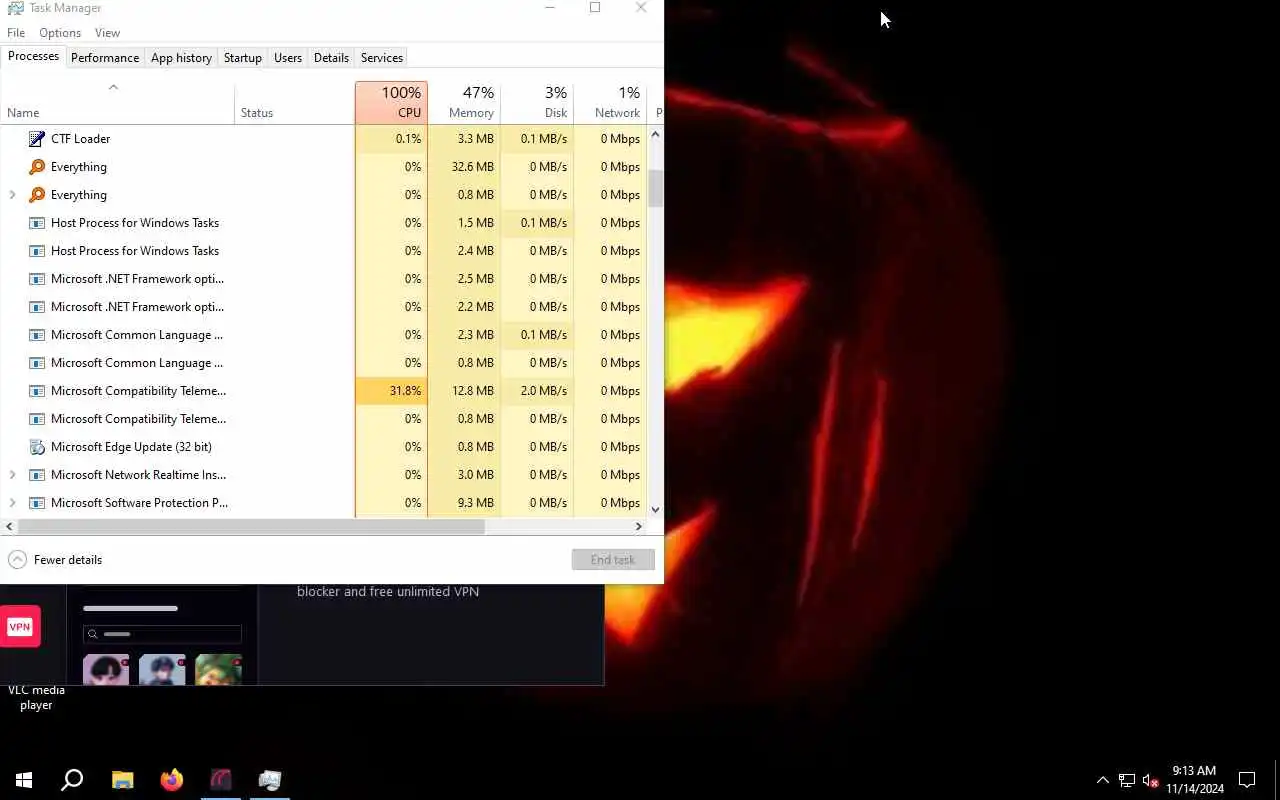
Task: Click the horizontal scrollbar right arrow
Action: (639, 526)
